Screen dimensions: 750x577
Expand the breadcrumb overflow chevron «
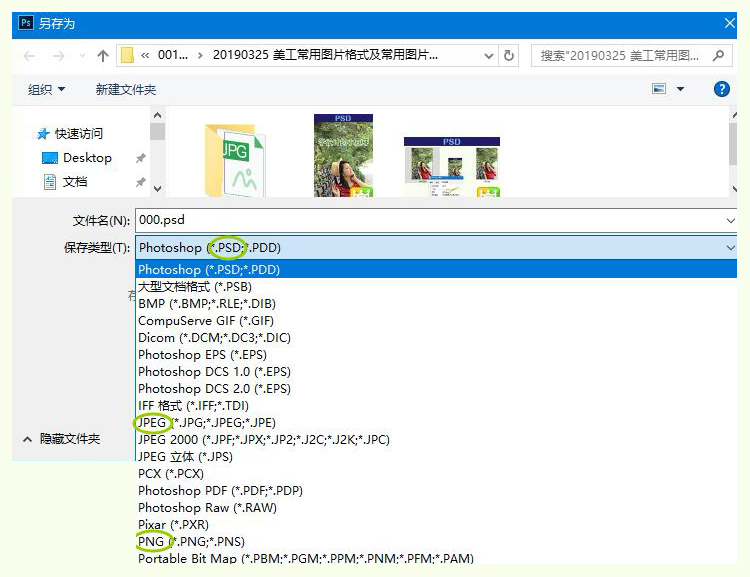tap(145, 55)
